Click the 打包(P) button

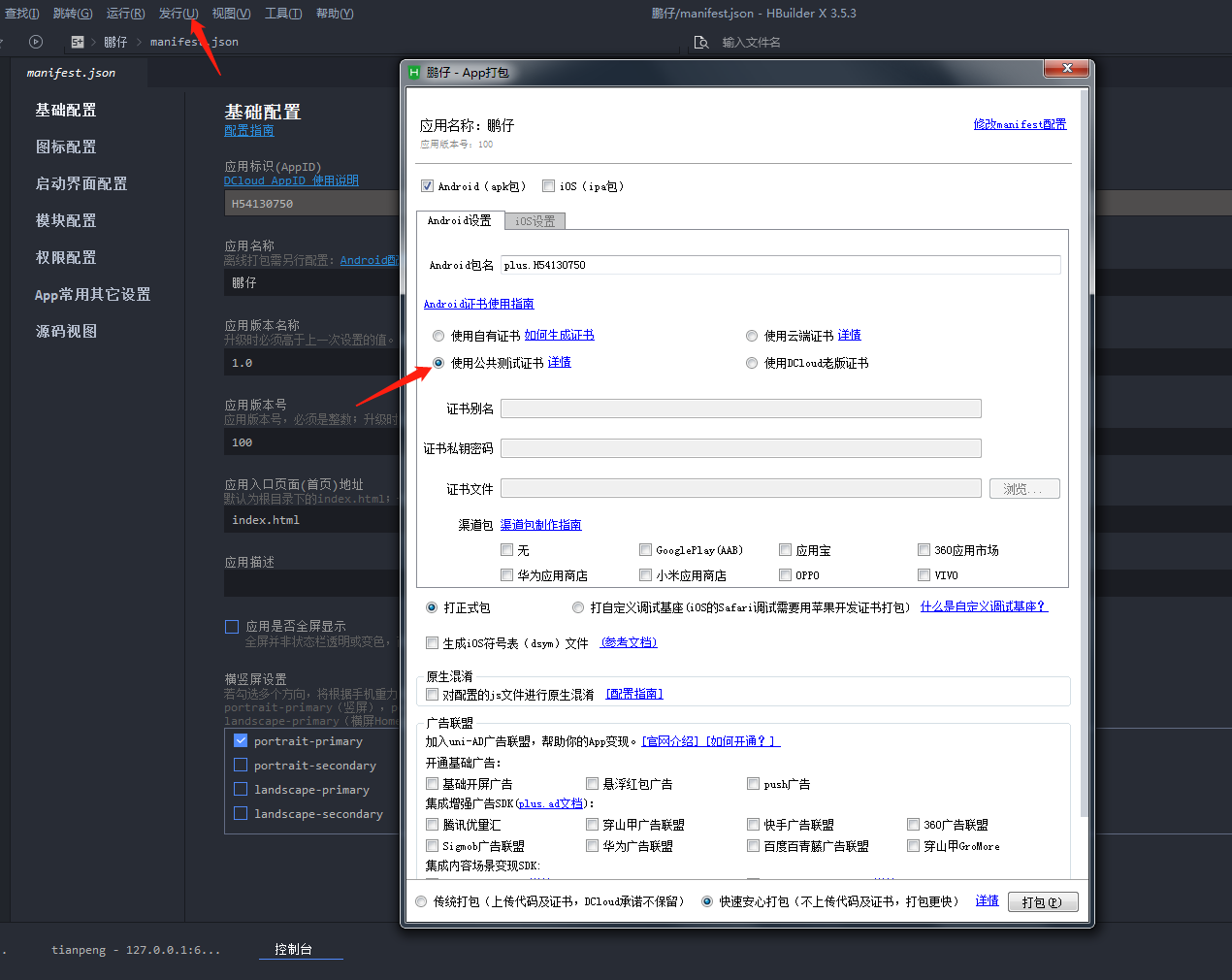(x=1043, y=901)
